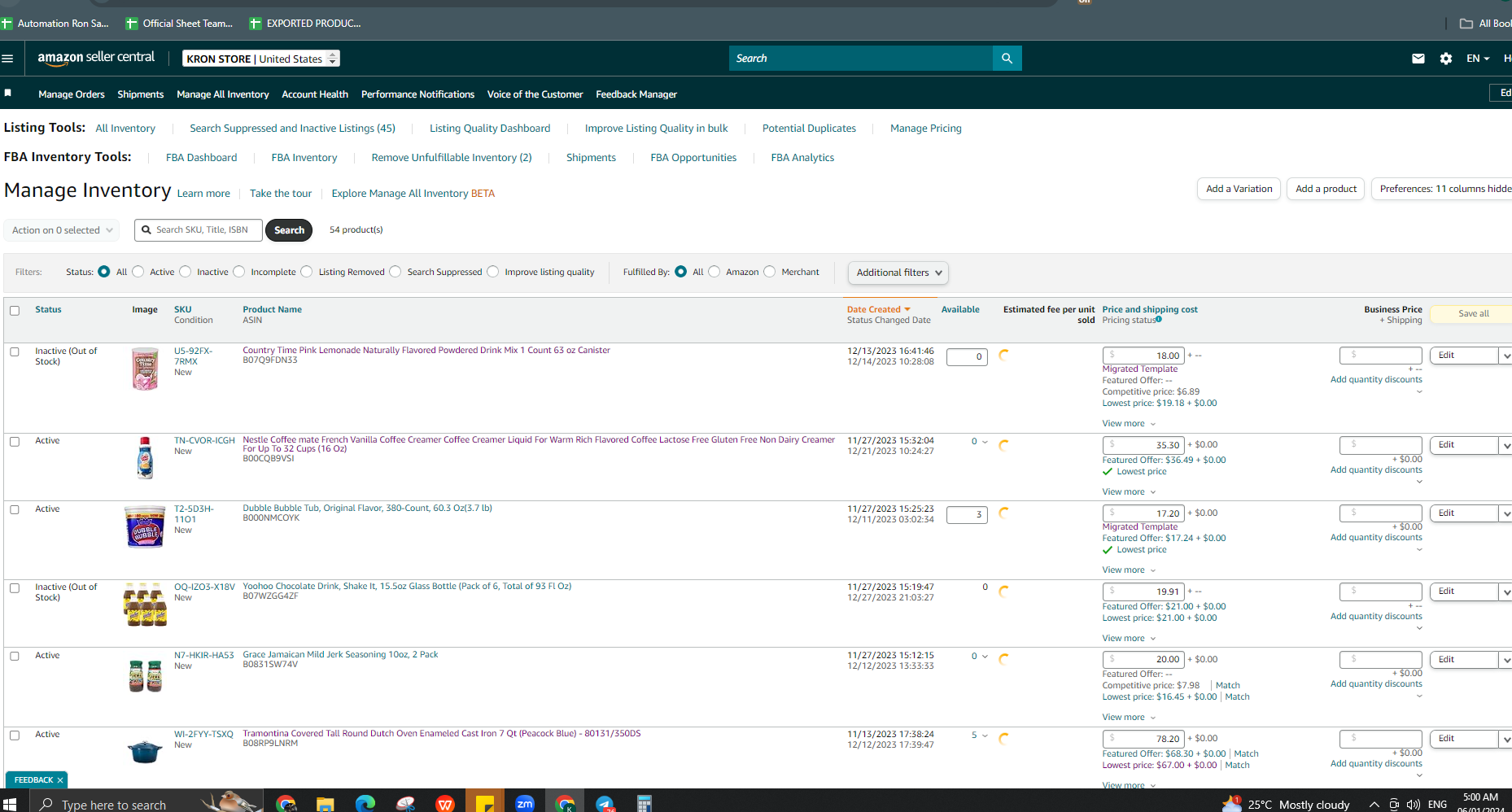This screenshot has width=1512, height=812.
Task: Select the Search Suppressed radio filter
Action: [395, 272]
